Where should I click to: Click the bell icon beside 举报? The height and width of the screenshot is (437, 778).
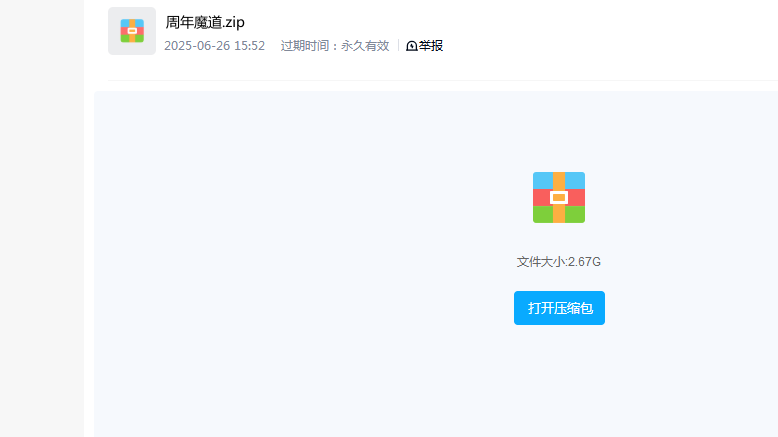412,46
